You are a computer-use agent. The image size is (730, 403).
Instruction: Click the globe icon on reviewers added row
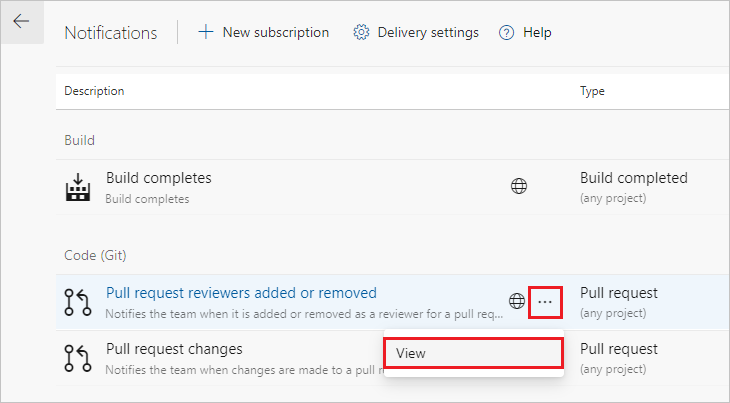(x=517, y=301)
